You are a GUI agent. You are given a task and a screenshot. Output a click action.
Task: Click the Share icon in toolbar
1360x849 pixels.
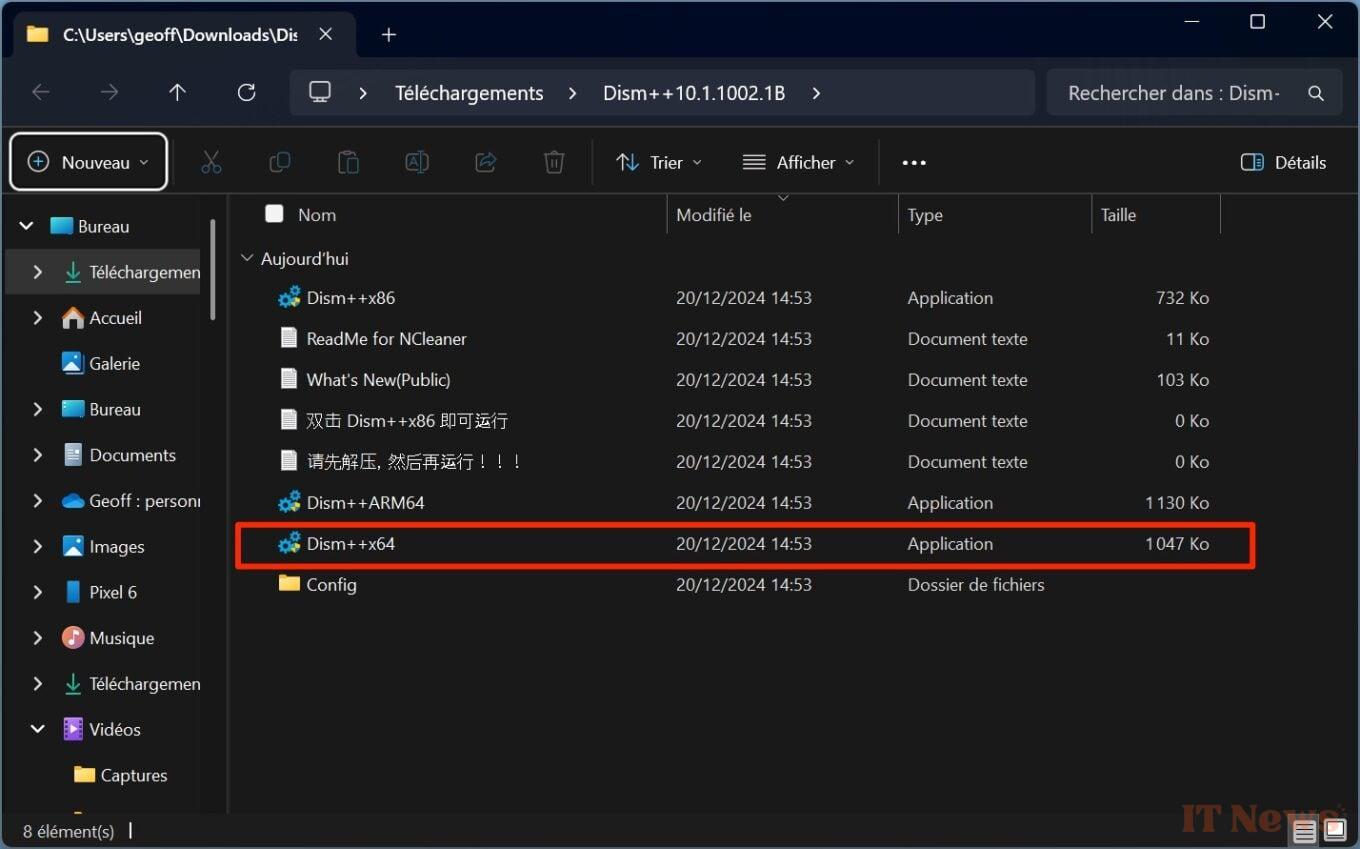pyautogui.click(x=486, y=162)
